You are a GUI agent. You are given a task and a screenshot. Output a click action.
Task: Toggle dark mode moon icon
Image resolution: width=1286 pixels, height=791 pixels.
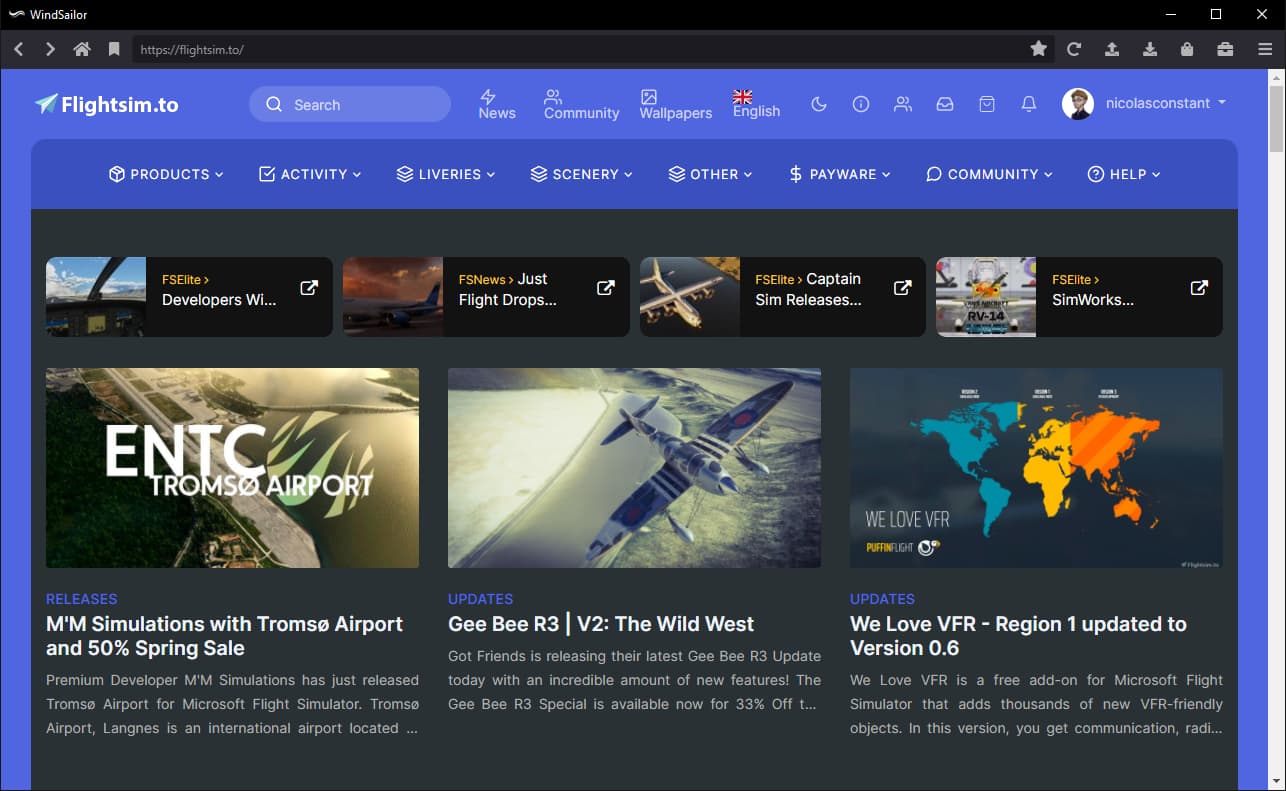pos(819,104)
